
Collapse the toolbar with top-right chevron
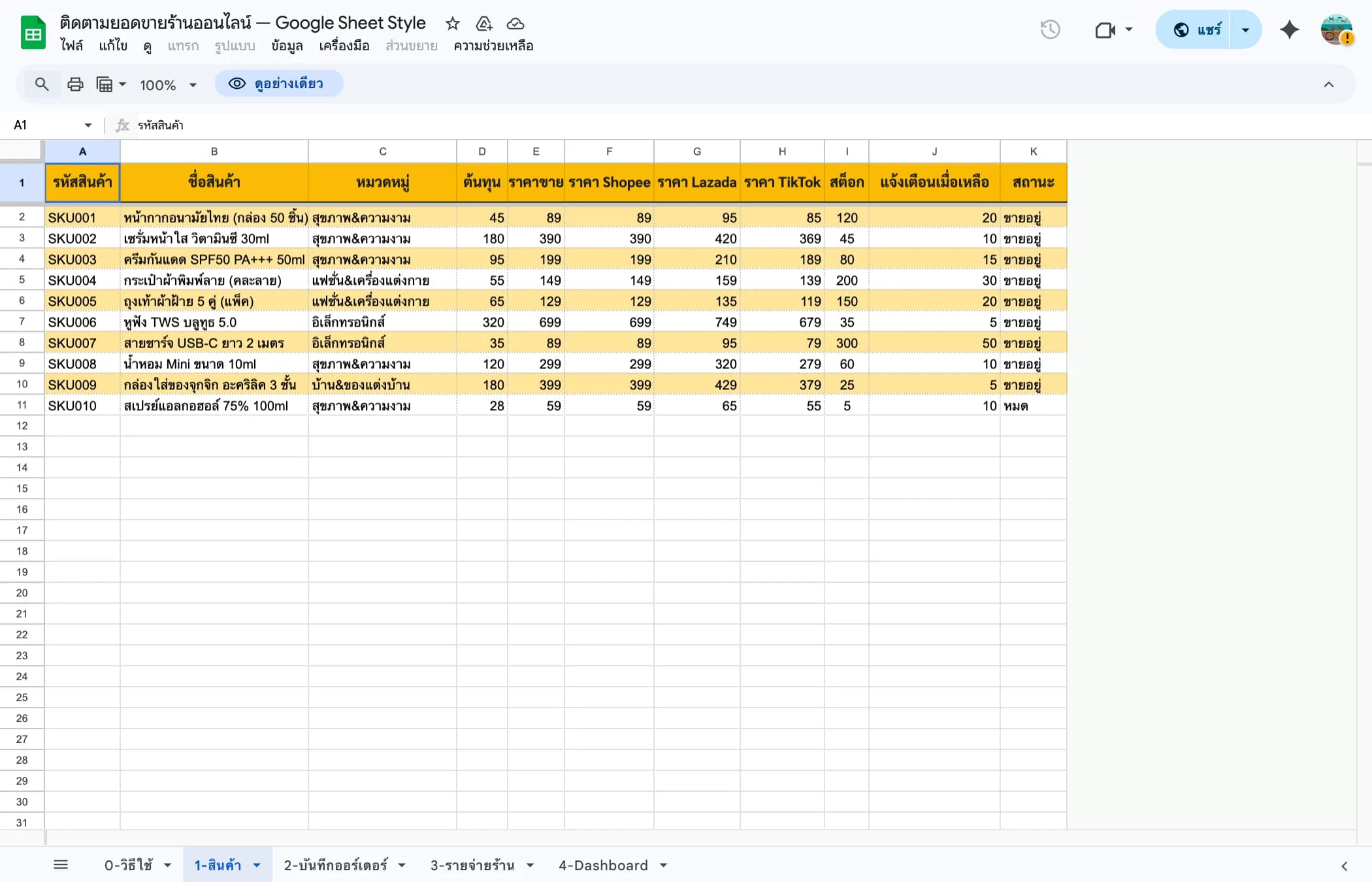[1328, 84]
